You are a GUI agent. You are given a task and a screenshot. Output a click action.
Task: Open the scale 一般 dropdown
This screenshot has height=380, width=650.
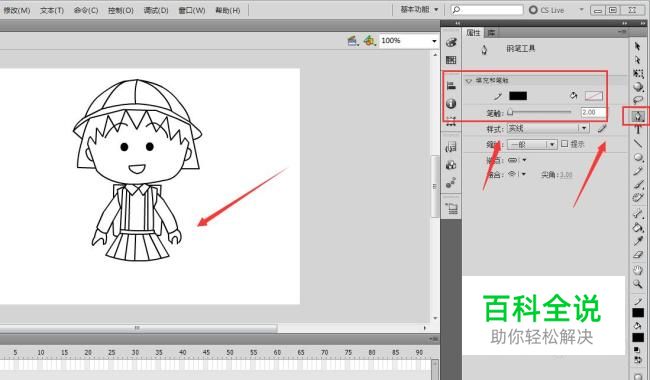[x=532, y=145]
